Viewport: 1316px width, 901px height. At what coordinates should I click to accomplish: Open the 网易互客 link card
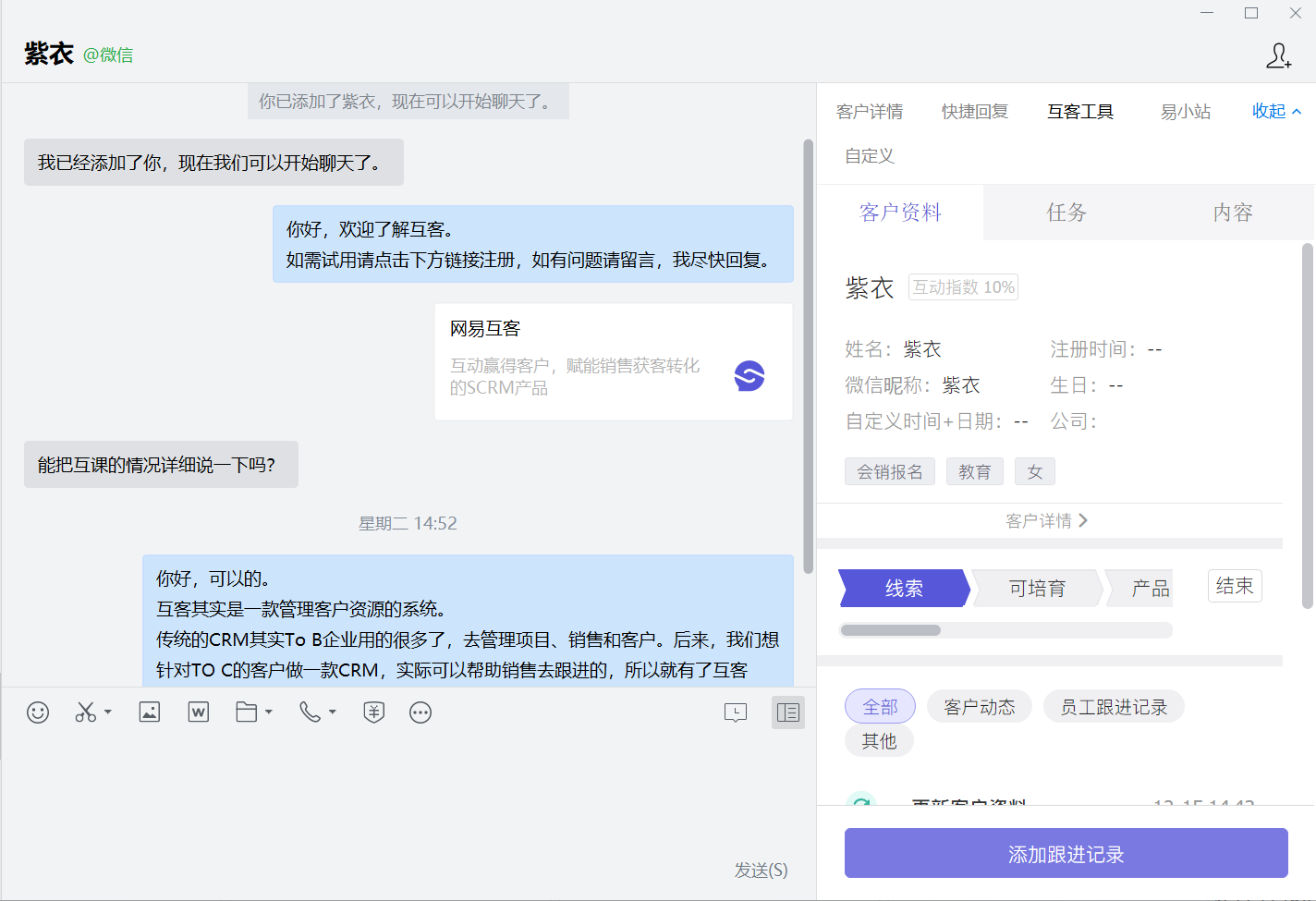(614, 362)
